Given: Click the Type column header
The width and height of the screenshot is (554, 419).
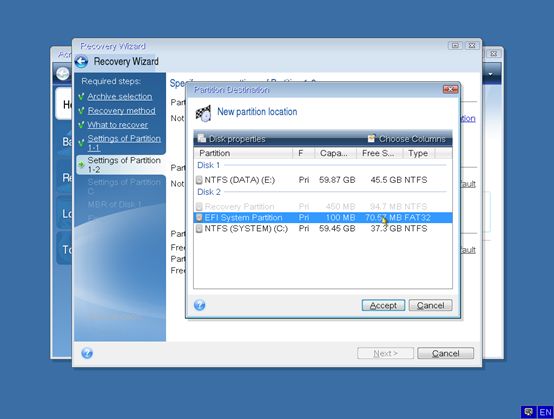Looking at the screenshot, I should tap(419, 153).
